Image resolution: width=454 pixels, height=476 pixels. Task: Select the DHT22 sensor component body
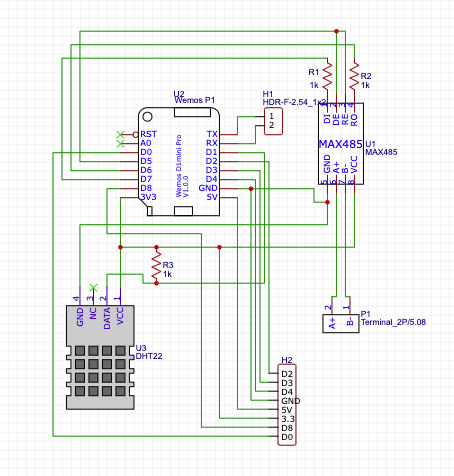(100, 357)
